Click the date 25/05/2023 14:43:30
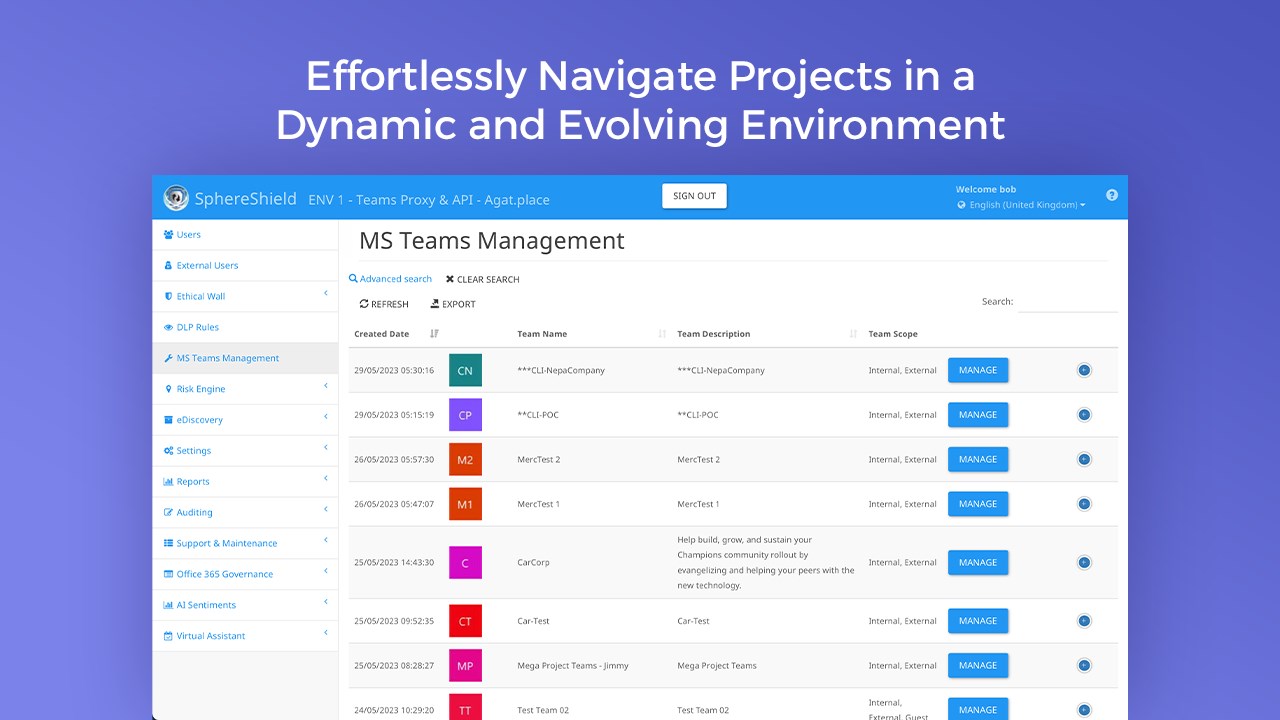Screen dimensions: 1280x720 (x=394, y=562)
